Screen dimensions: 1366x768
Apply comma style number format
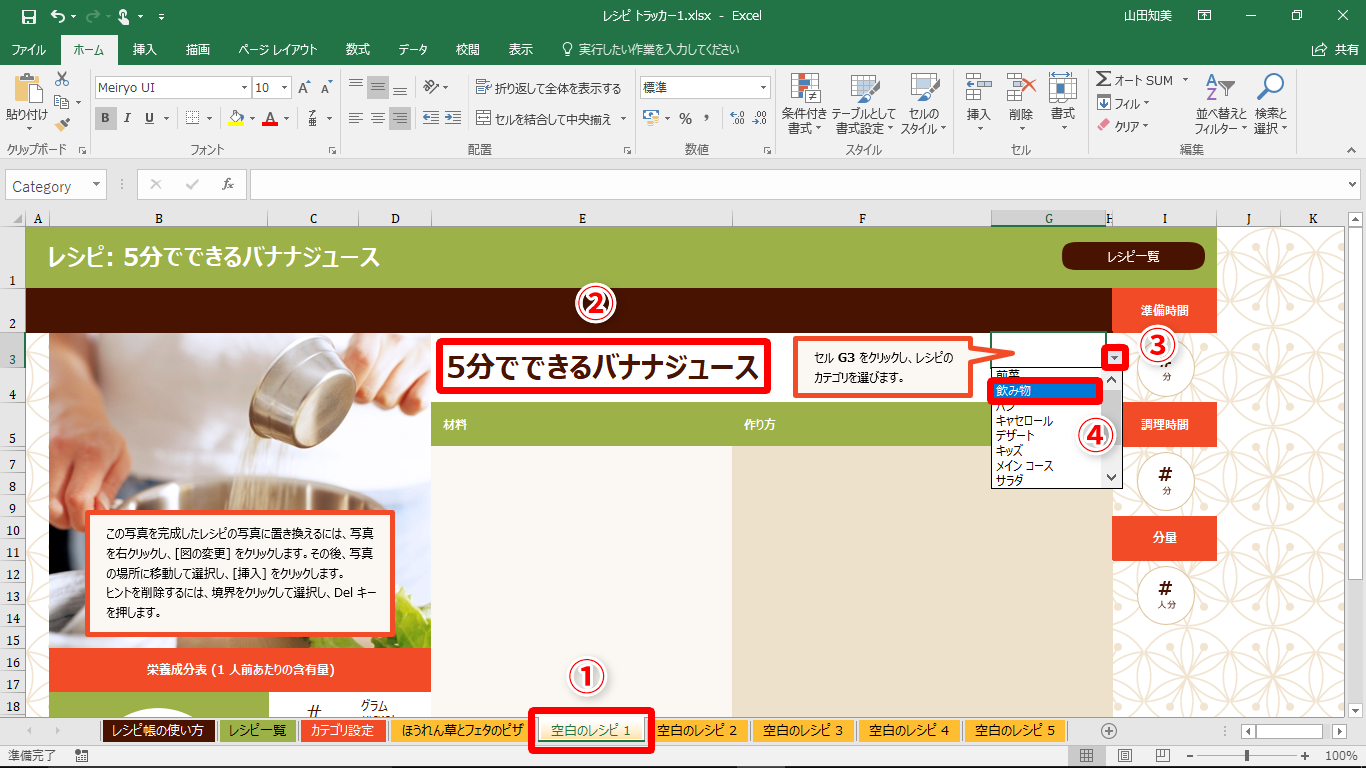(708, 118)
